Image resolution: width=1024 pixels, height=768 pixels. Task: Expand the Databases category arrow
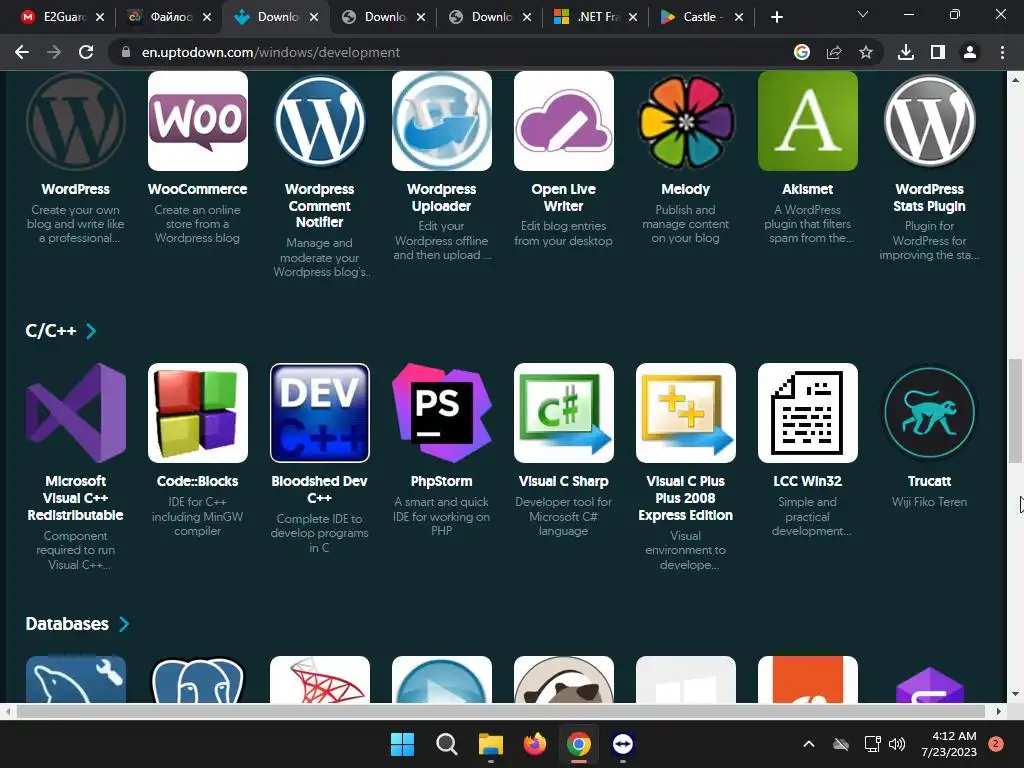124,624
